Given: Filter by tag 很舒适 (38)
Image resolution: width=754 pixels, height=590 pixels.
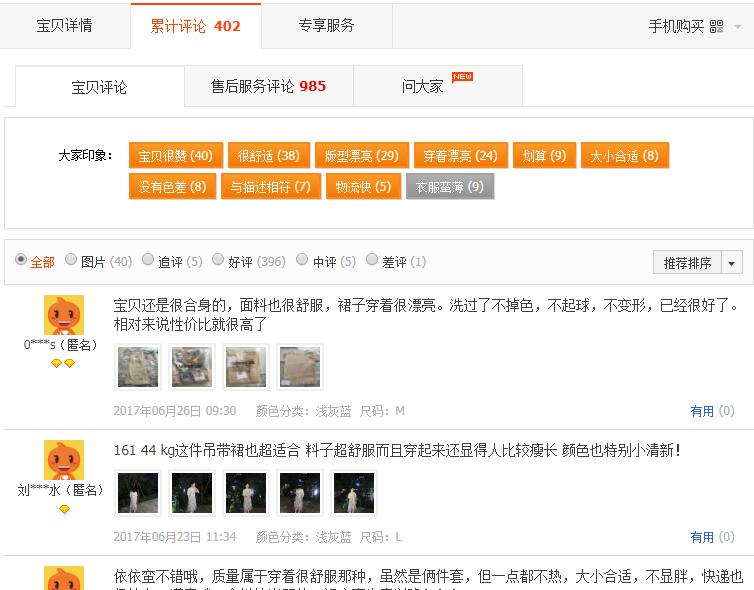Looking at the screenshot, I should click(269, 156).
